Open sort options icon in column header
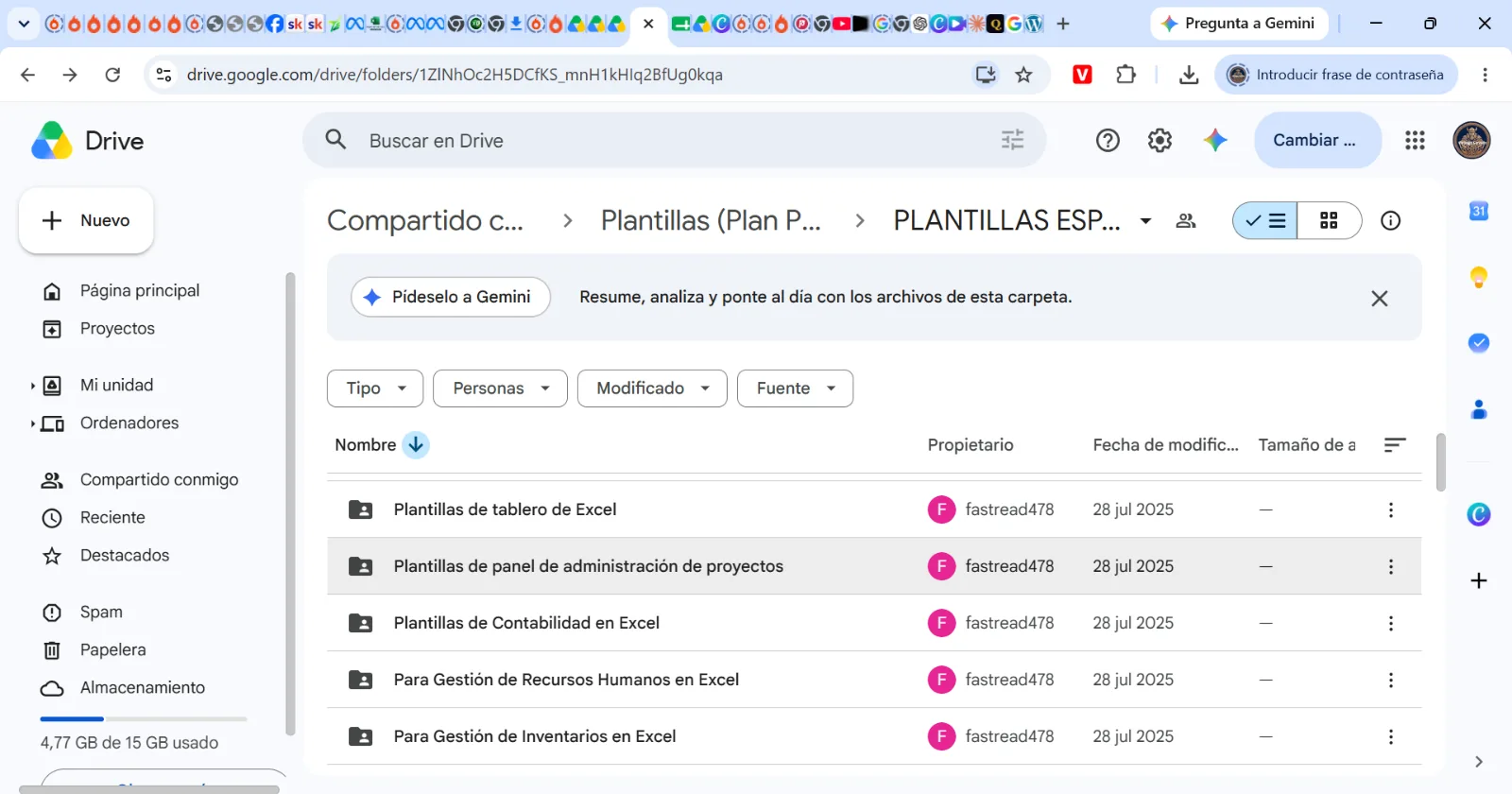Viewport: 1512px width, 794px height. click(x=1395, y=444)
